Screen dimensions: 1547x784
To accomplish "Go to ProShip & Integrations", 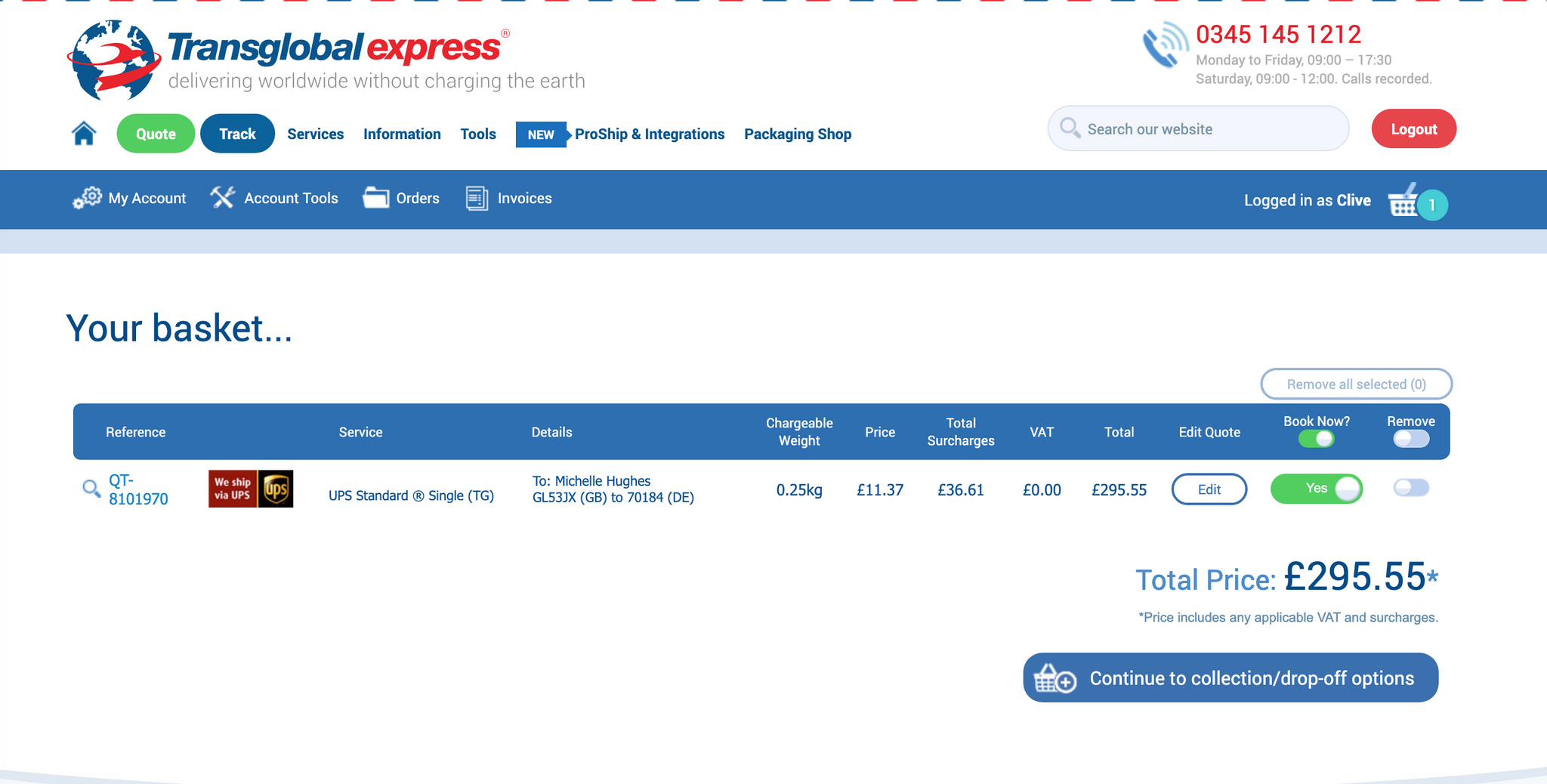I will point(649,134).
